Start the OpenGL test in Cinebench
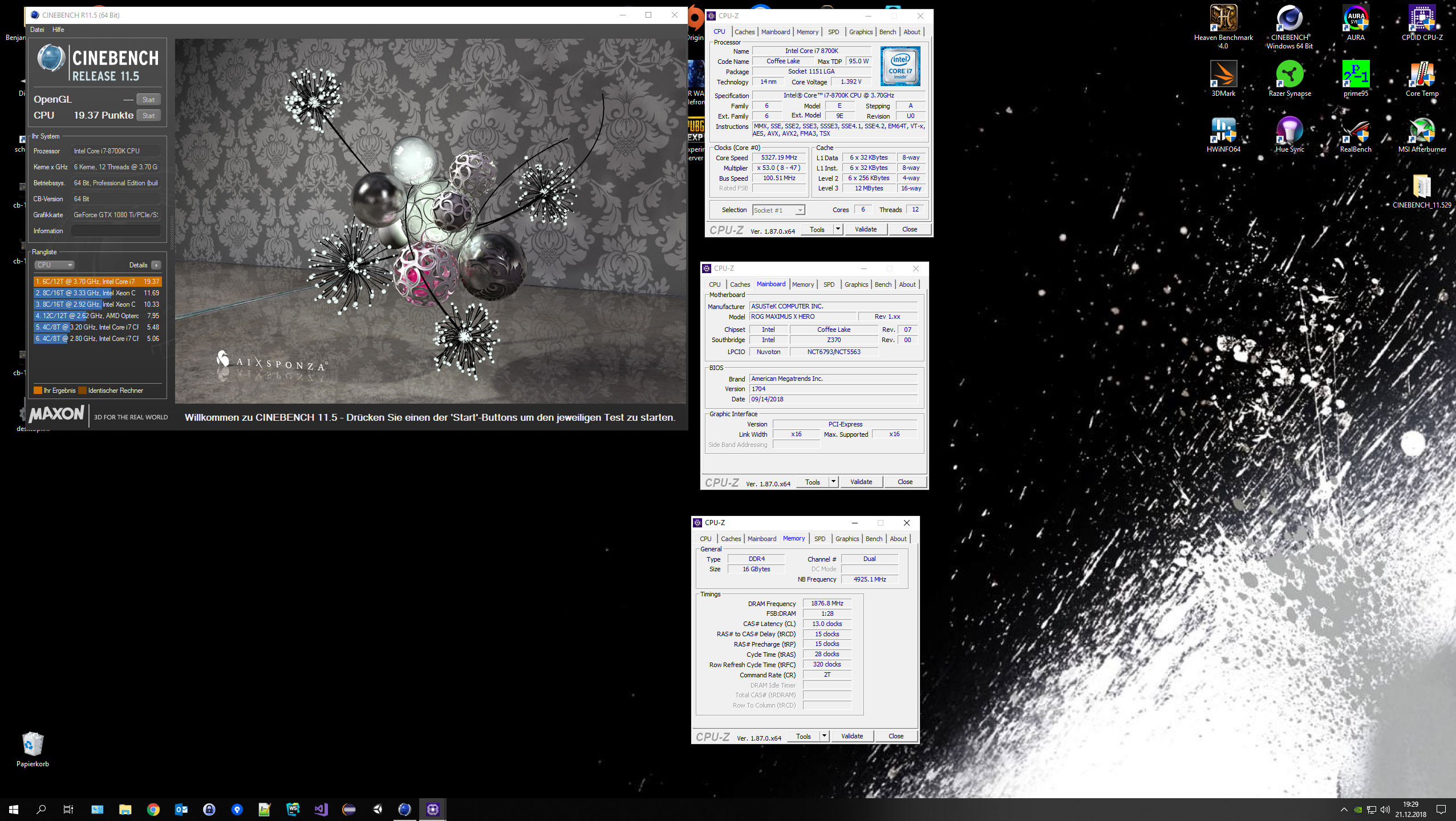1456x821 pixels. tap(148, 100)
